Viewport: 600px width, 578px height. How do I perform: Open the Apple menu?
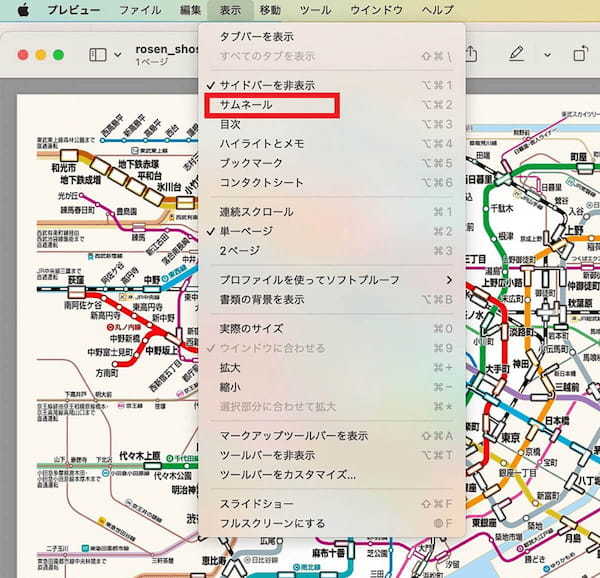(x=23, y=10)
